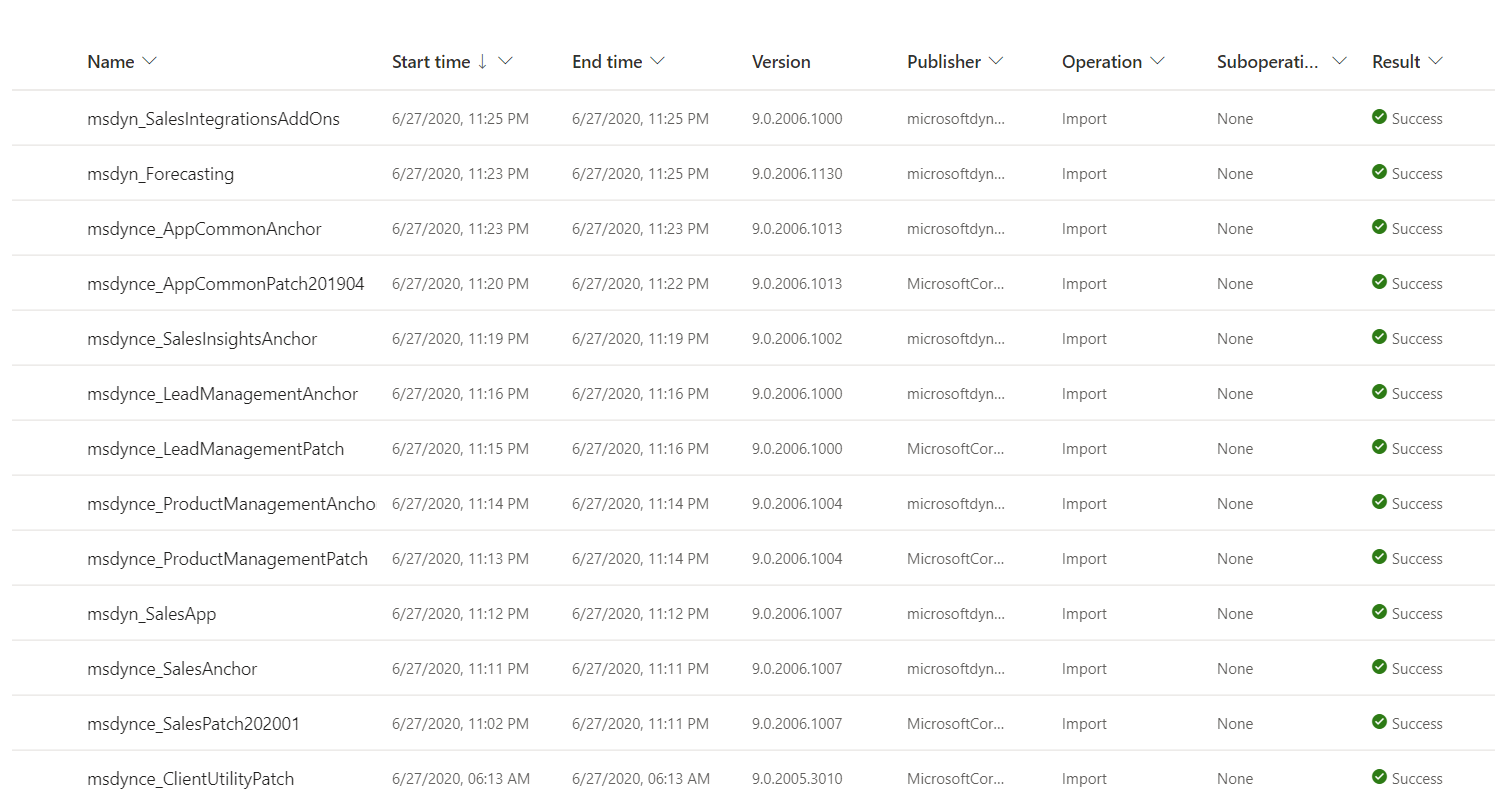
Task: Click the Success checkmark icon for msdynce_LeadManagementAnchor
Action: point(1379,392)
